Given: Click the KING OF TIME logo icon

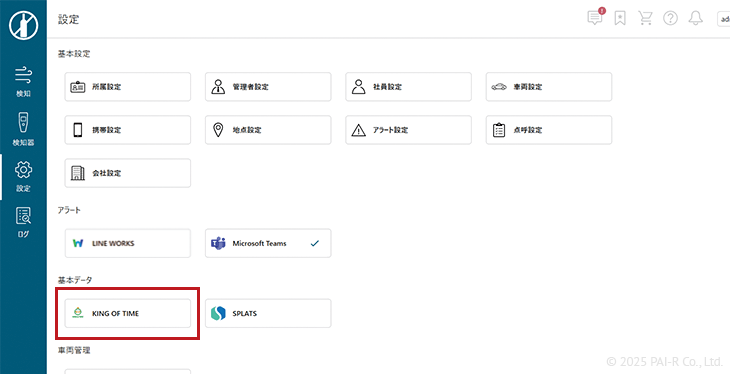Looking at the screenshot, I should 78,313.
